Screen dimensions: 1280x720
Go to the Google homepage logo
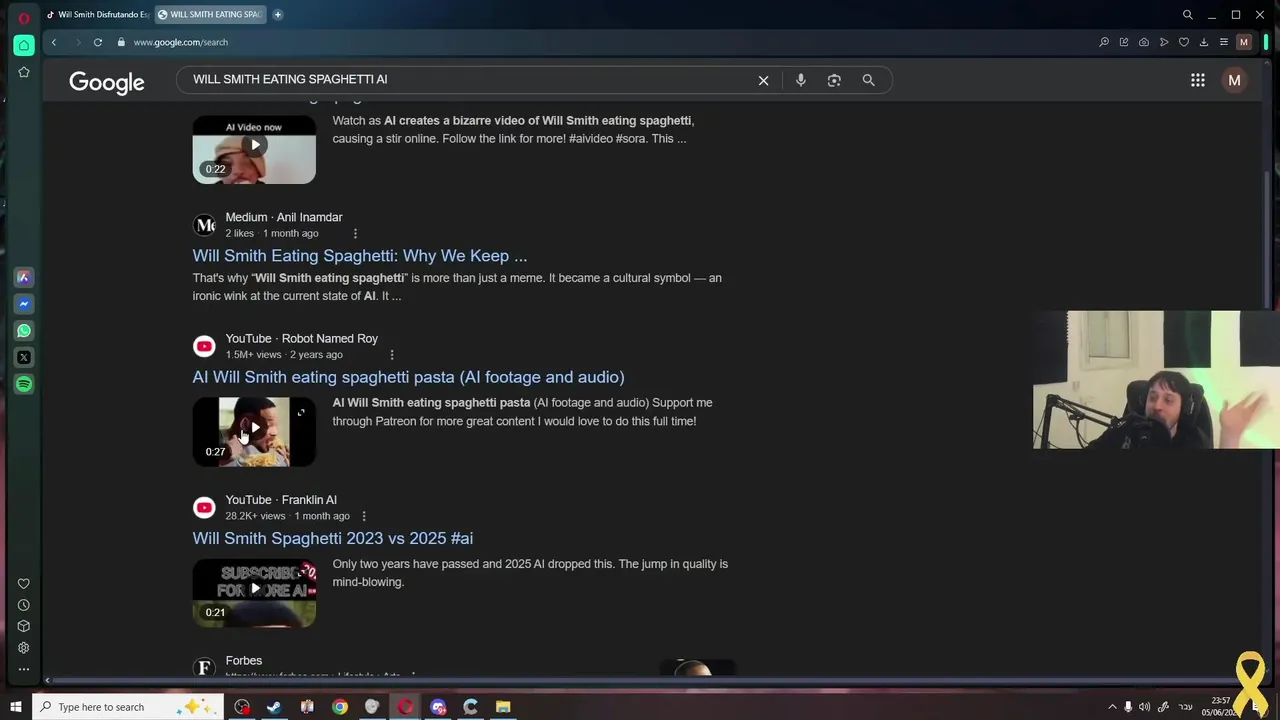pyautogui.click(x=107, y=82)
